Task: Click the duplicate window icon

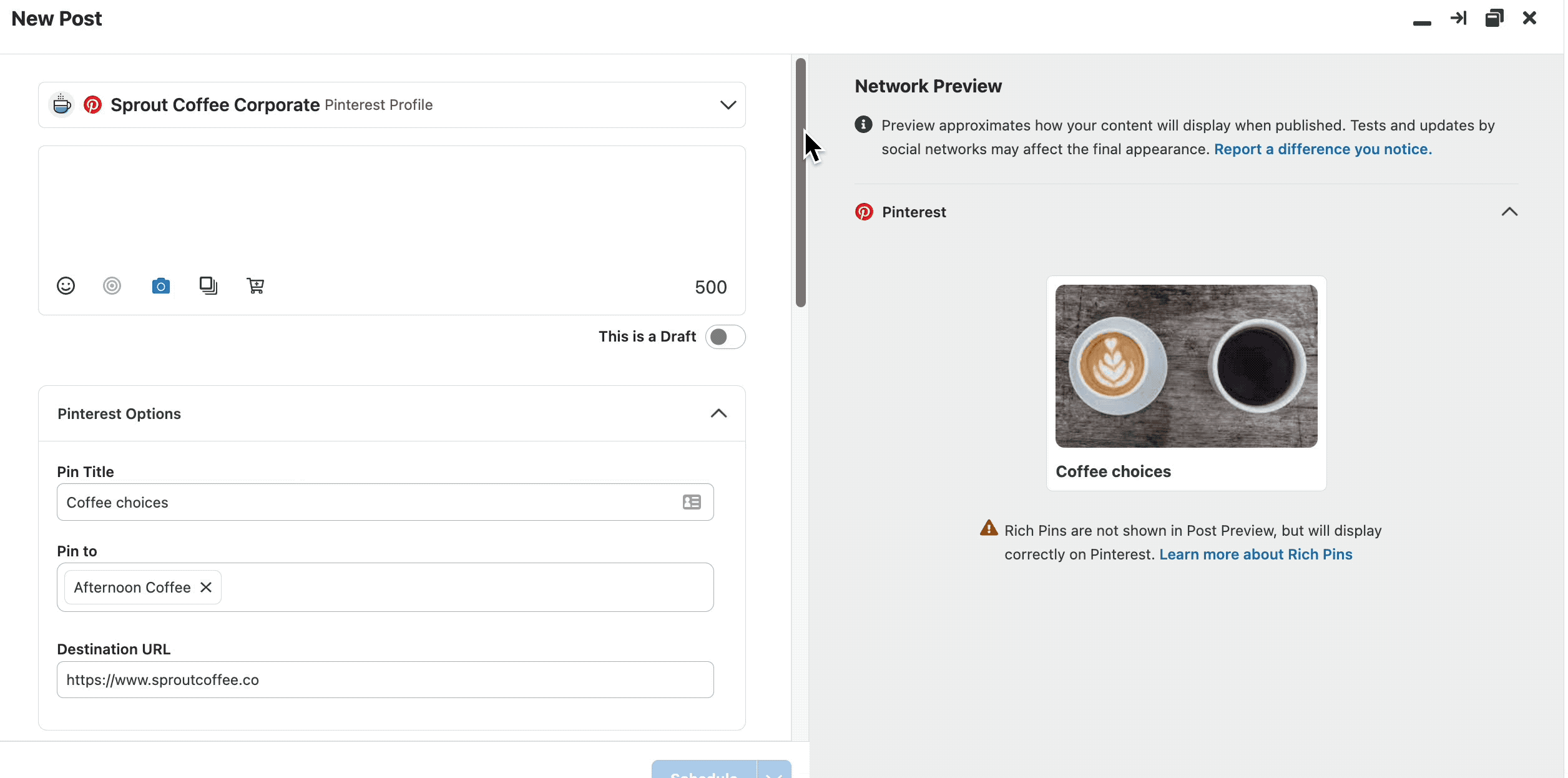Action: coord(1494,18)
